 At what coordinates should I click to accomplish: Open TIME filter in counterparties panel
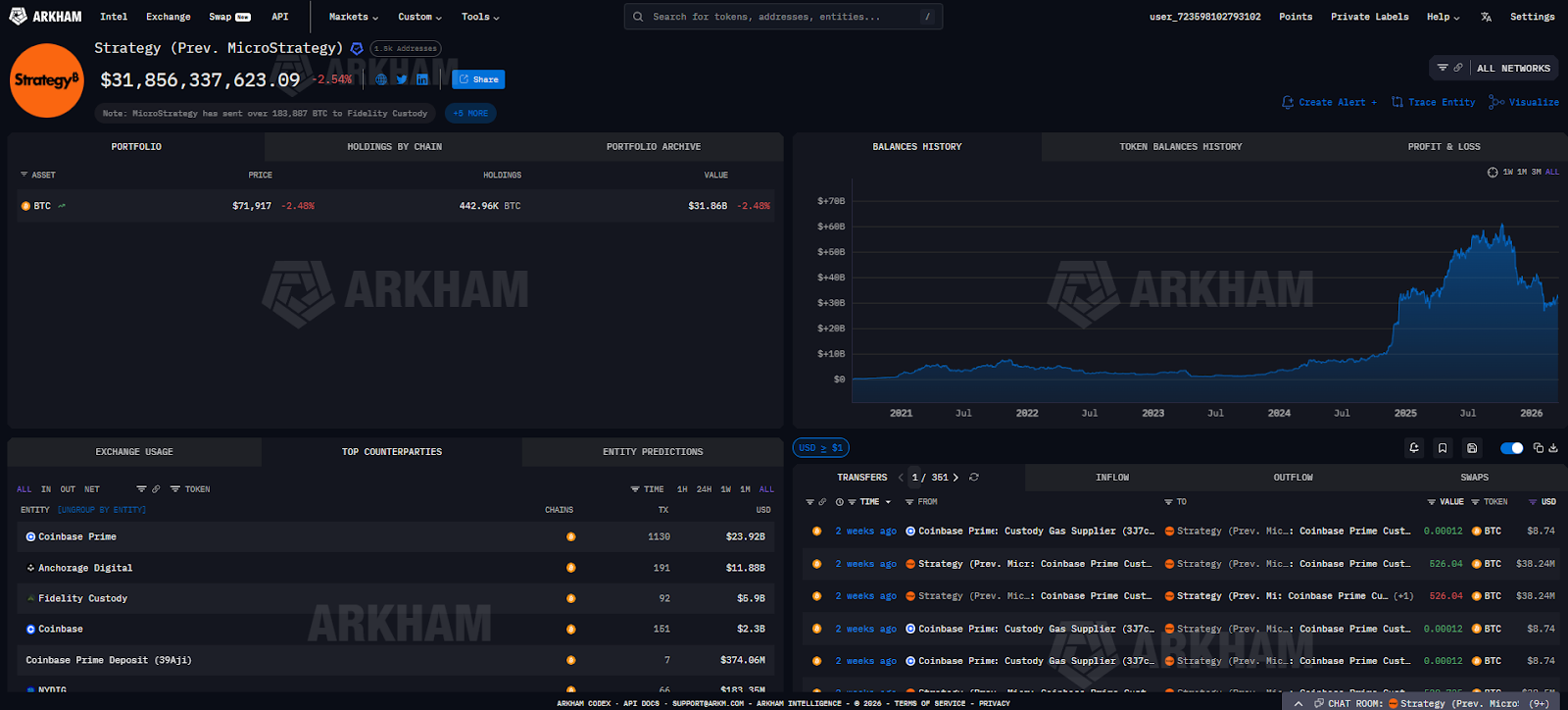pos(648,489)
